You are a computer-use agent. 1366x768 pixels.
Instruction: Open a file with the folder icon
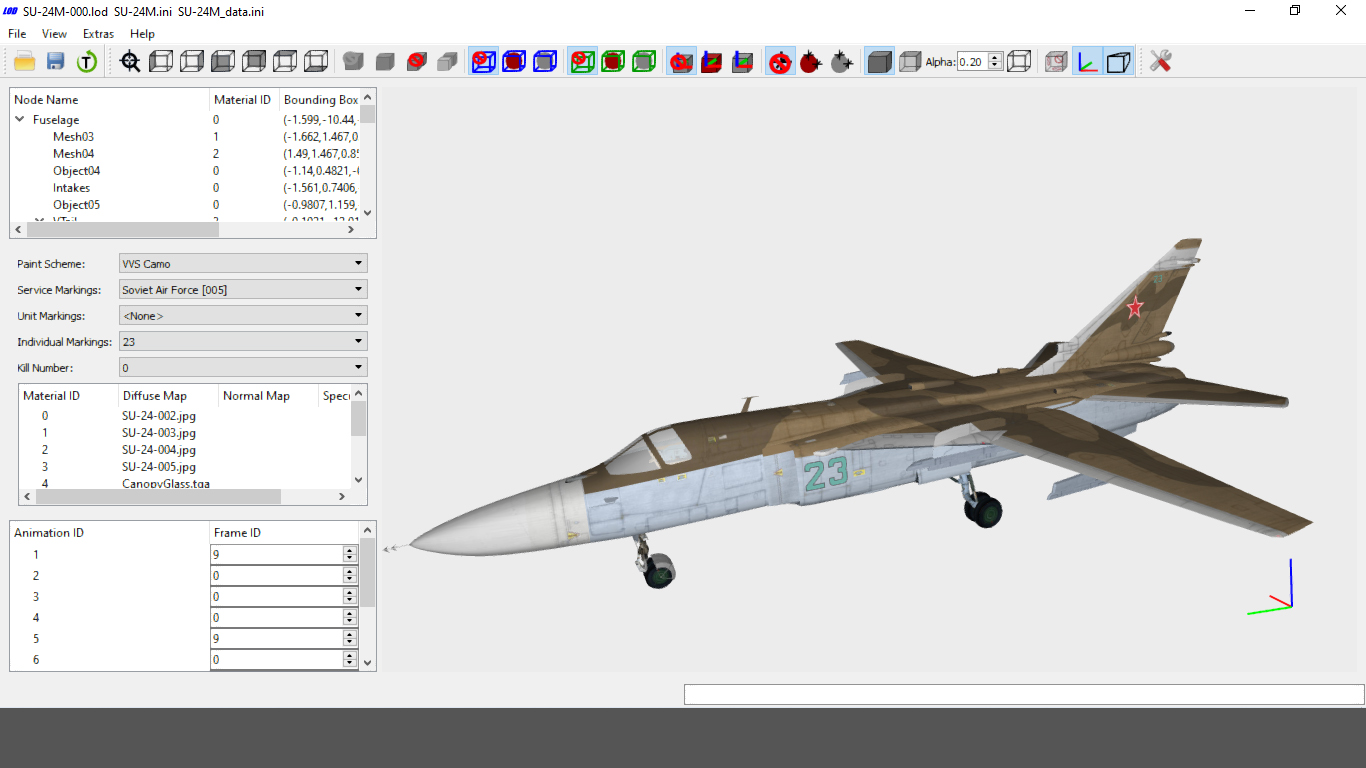[x=24, y=62]
